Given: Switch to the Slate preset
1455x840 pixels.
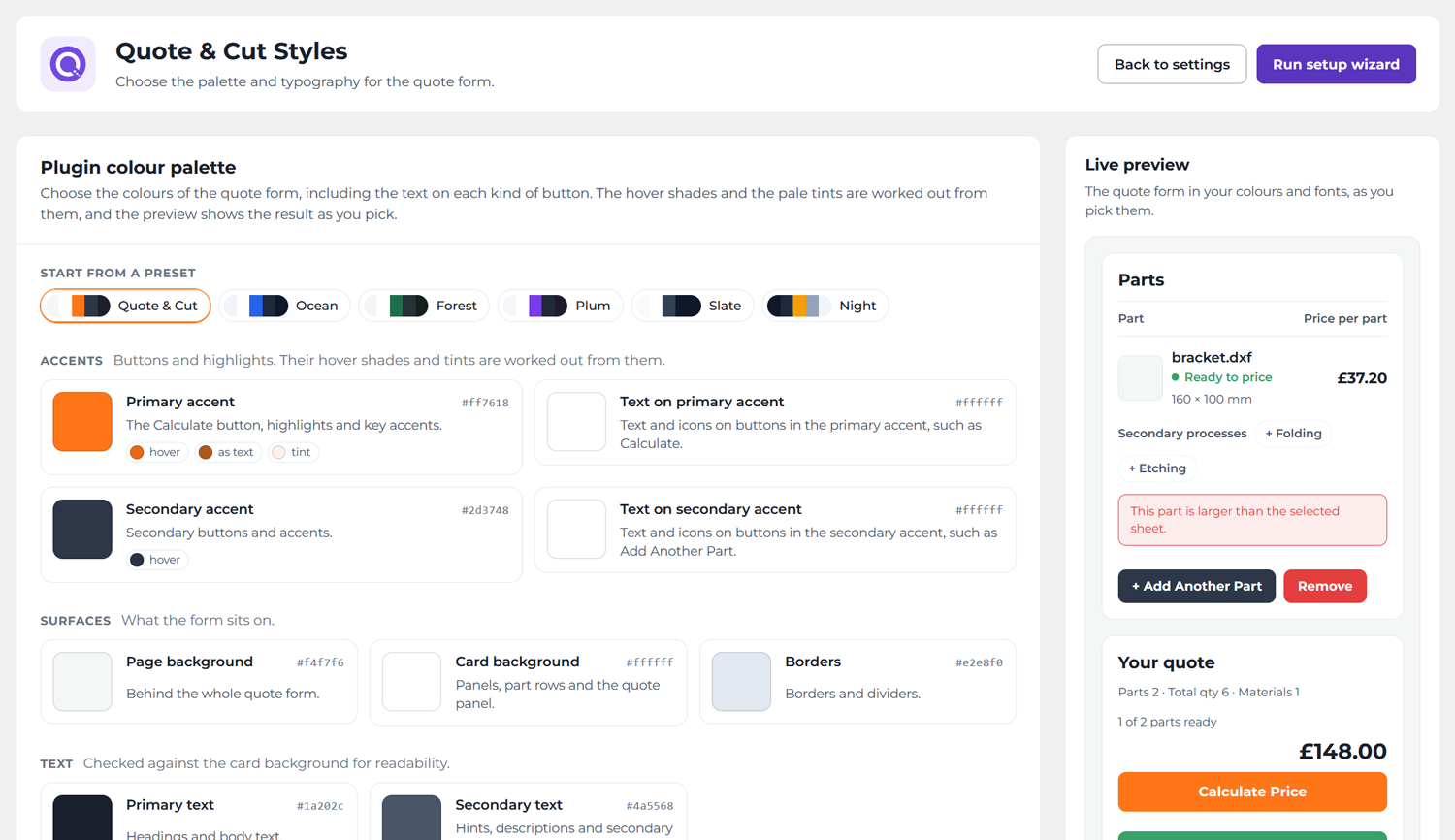Looking at the screenshot, I should [693, 306].
